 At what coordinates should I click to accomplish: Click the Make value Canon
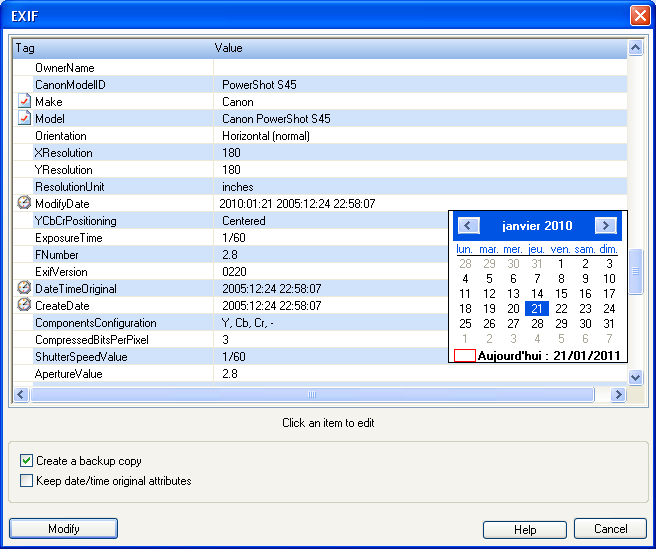[x=238, y=102]
